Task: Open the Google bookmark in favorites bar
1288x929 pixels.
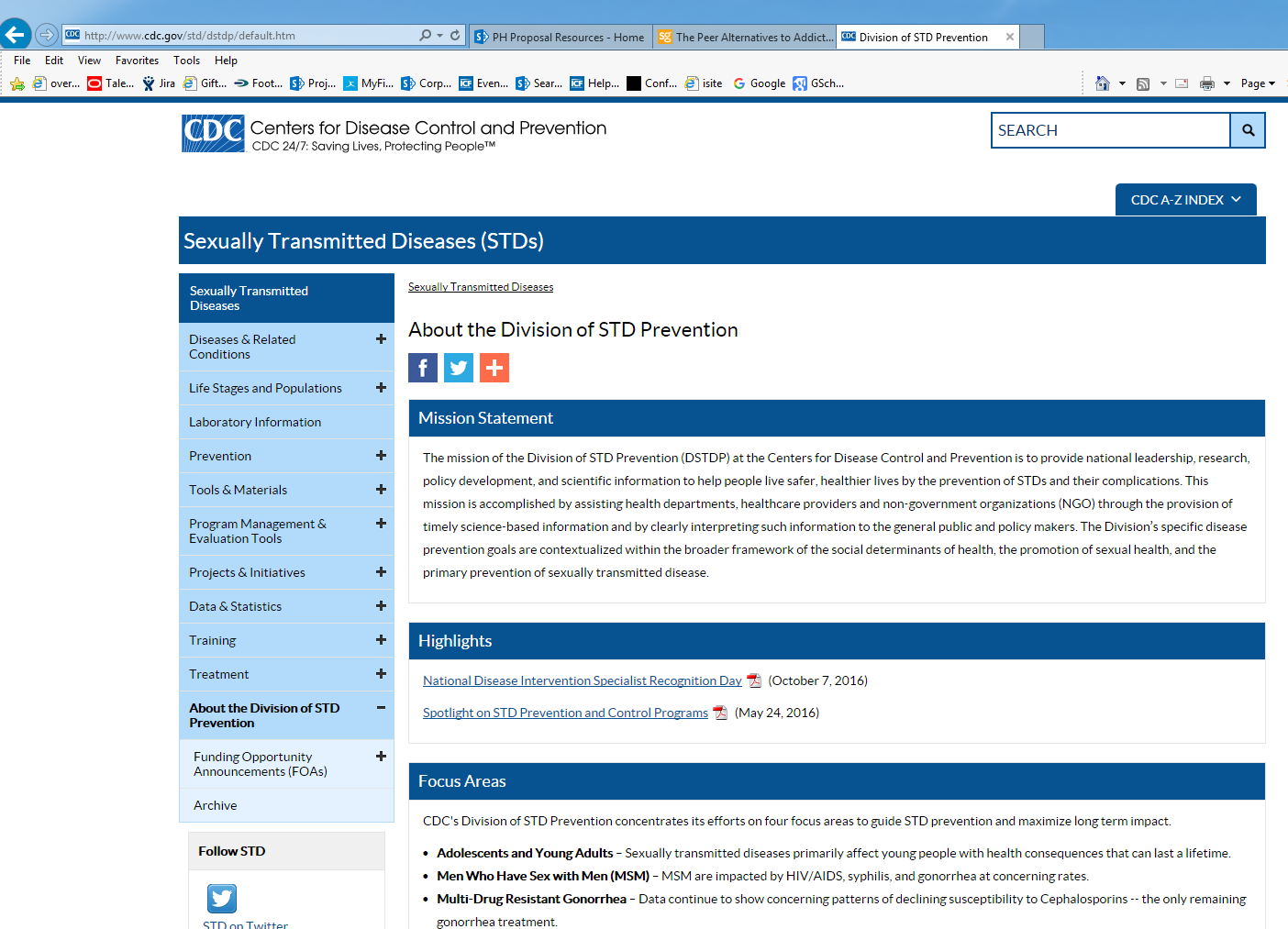Action: (759, 83)
